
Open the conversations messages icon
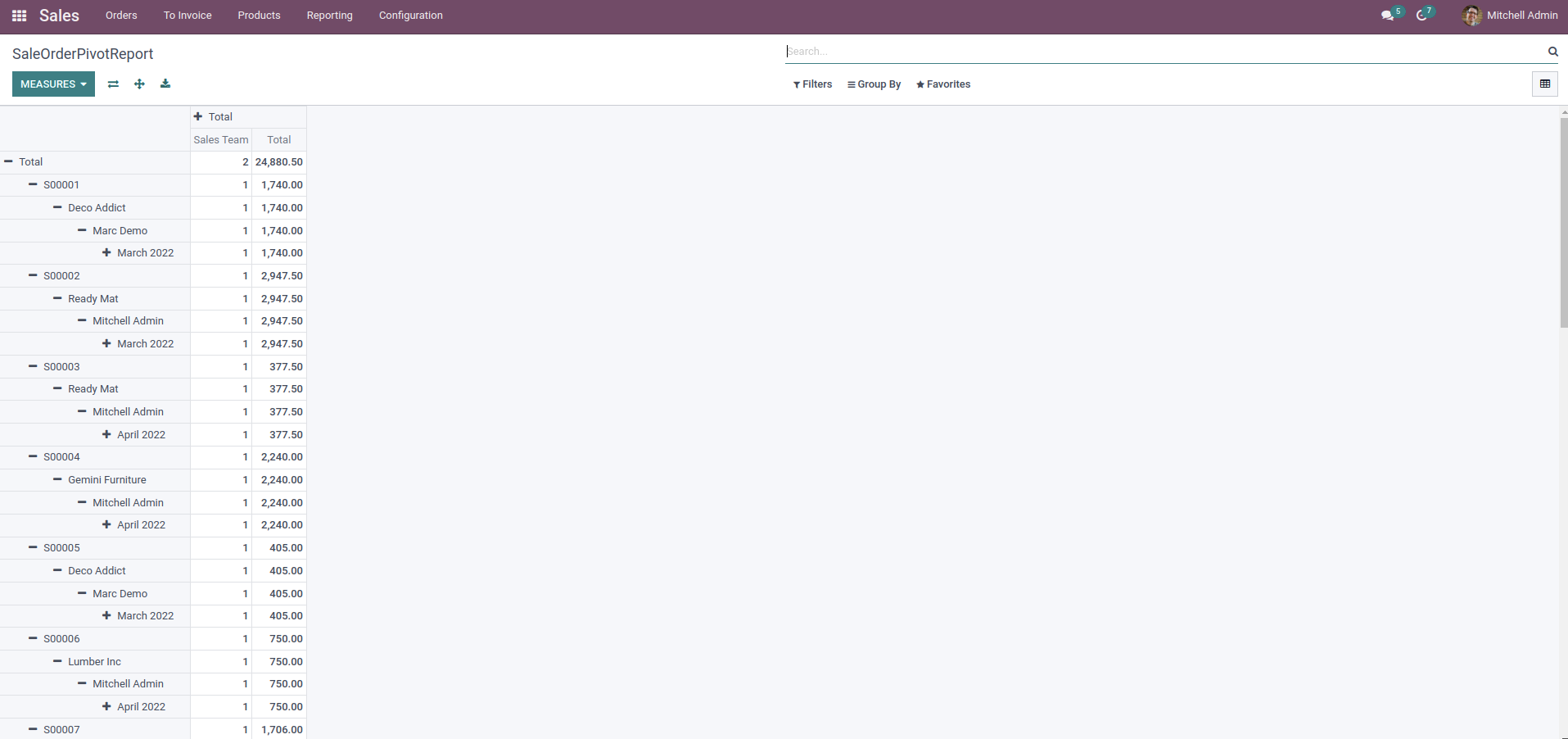click(1387, 16)
